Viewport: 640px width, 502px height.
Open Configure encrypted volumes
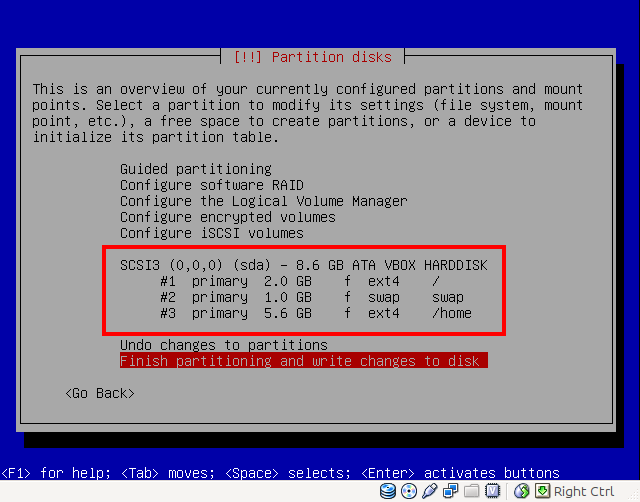click(x=227, y=217)
